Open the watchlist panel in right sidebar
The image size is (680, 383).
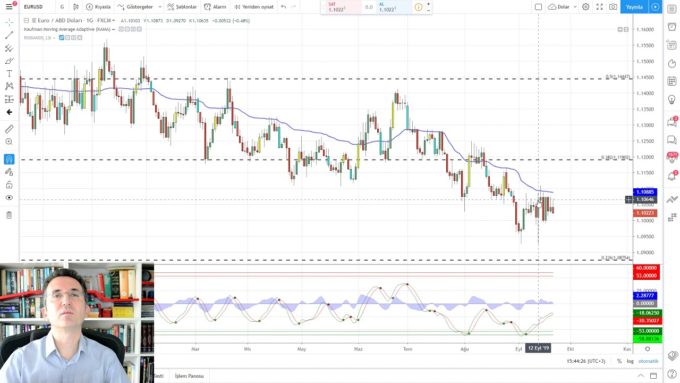(x=672, y=10)
